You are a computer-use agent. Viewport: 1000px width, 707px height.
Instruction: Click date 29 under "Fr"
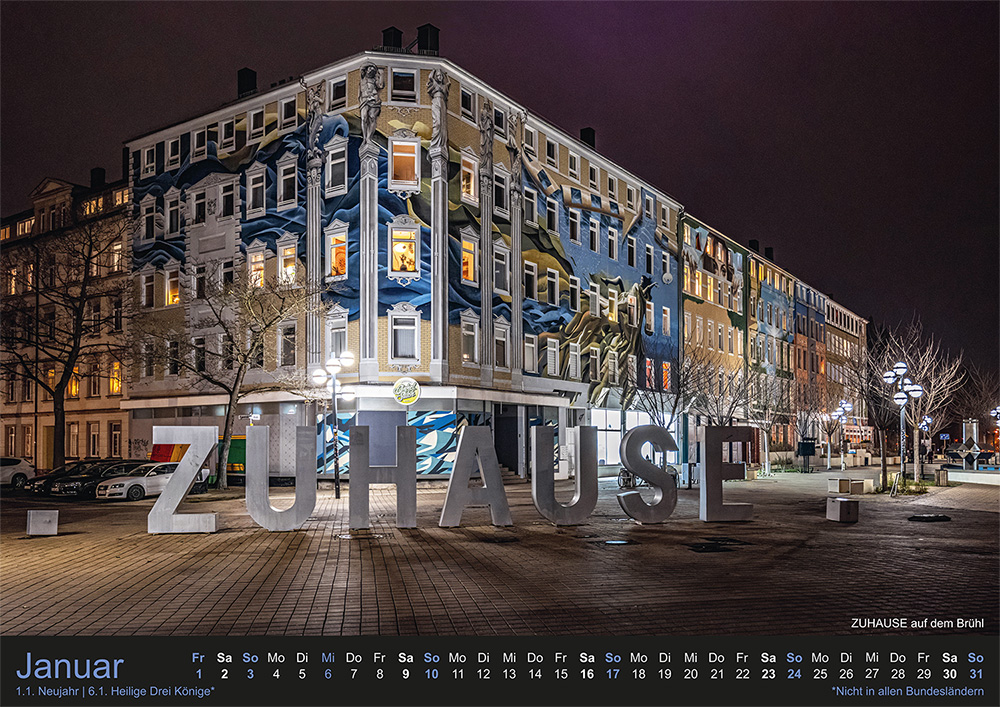point(923,674)
